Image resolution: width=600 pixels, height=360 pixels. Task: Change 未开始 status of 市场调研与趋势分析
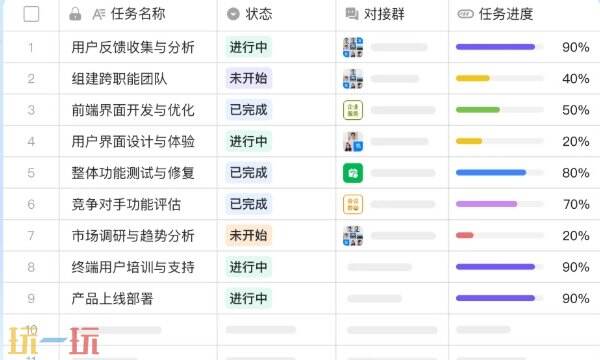click(x=248, y=235)
